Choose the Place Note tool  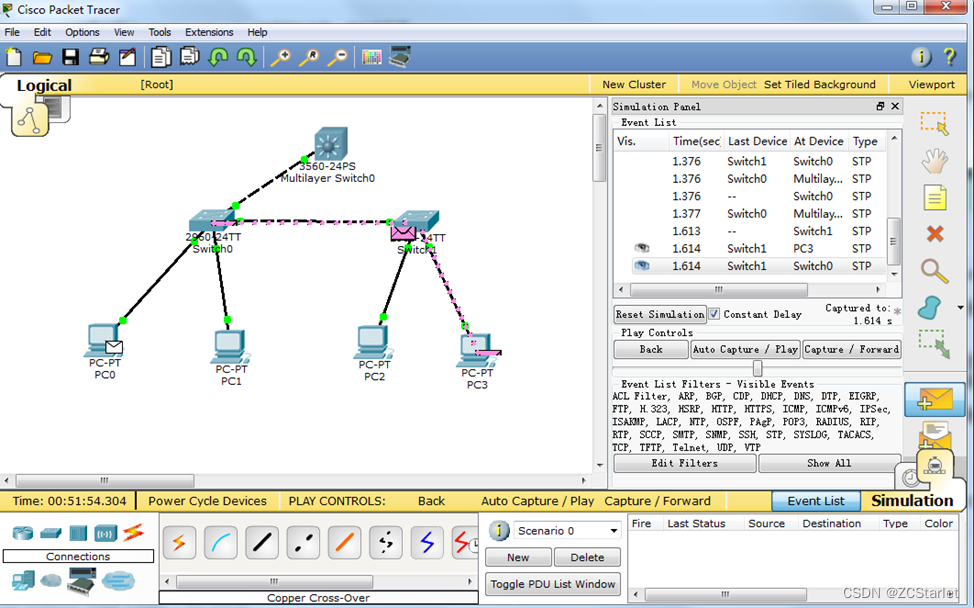(935, 198)
